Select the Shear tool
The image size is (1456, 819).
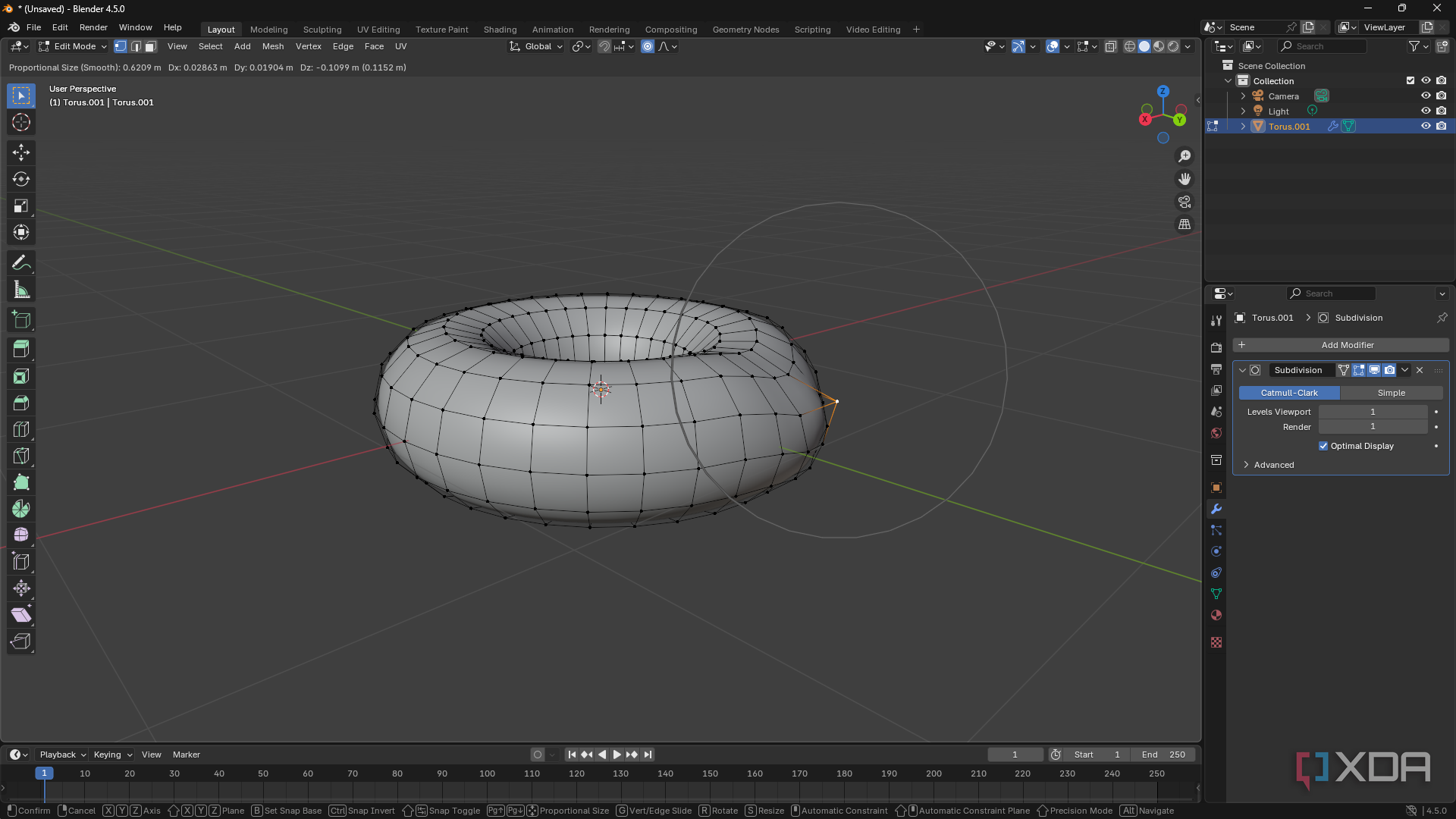click(21, 615)
